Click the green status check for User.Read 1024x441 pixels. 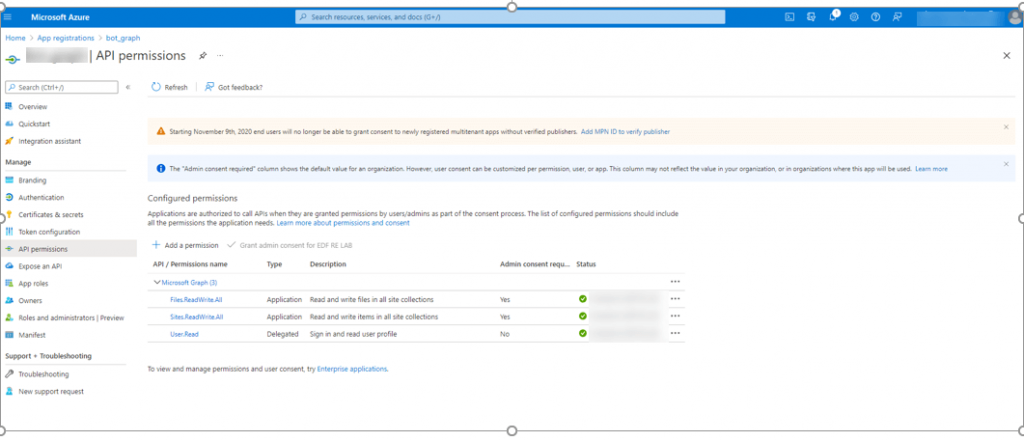[x=583, y=333]
